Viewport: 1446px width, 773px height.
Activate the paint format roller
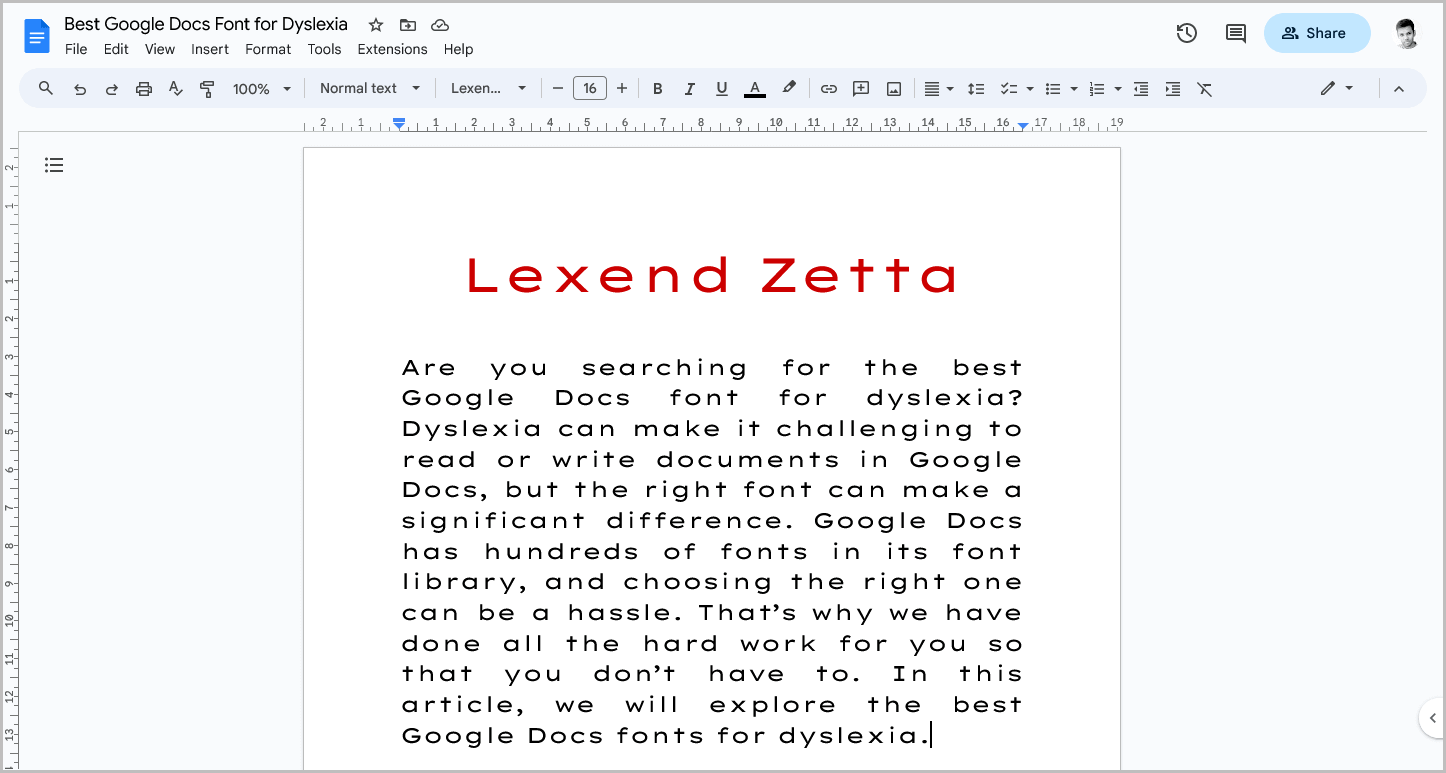207,89
